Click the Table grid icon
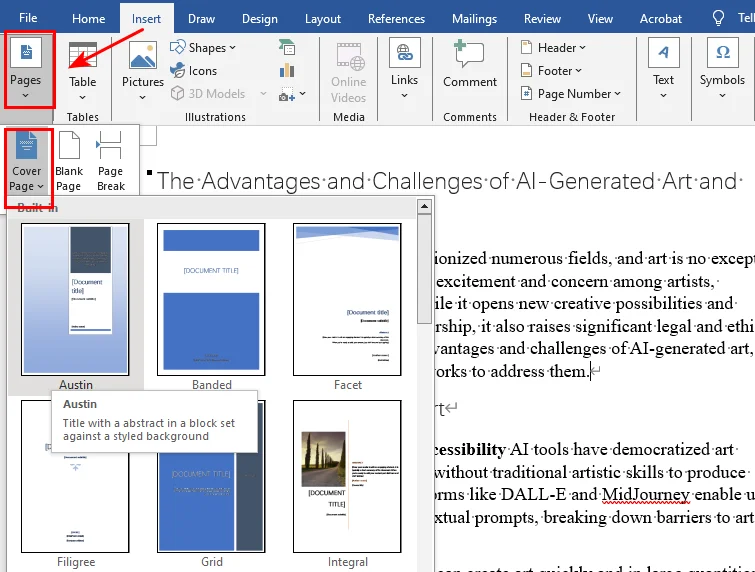The image size is (755, 572). click(82, 55)
